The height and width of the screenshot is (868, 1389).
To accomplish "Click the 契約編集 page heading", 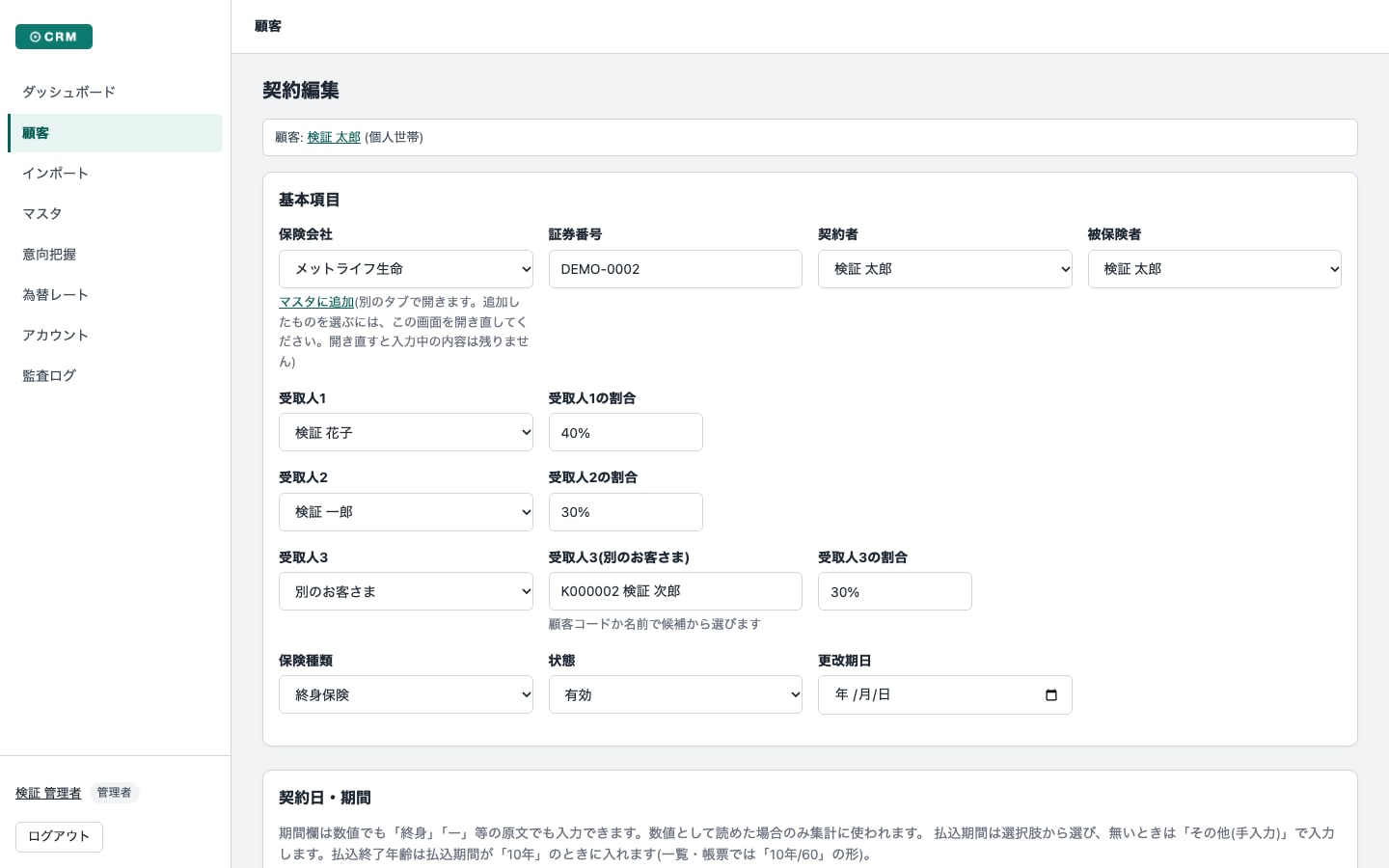I will coord(301,90).
